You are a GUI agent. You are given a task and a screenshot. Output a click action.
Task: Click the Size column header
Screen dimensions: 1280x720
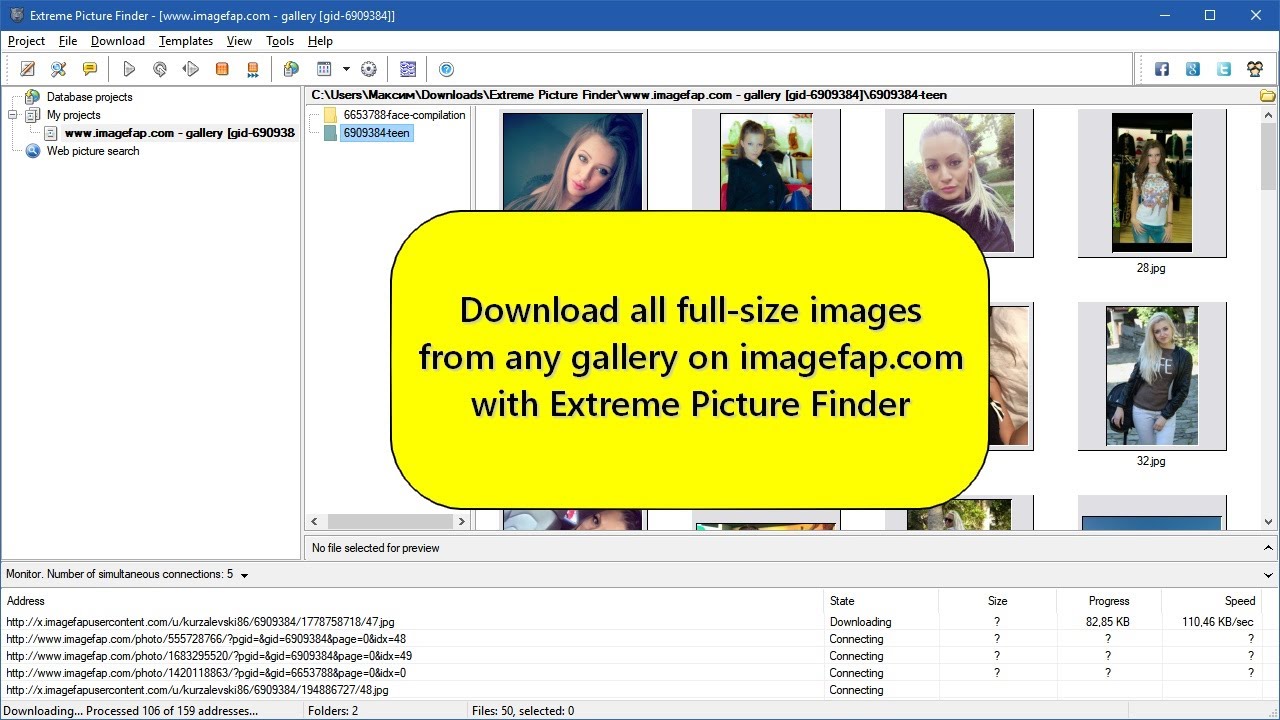[x=997, y=601]
